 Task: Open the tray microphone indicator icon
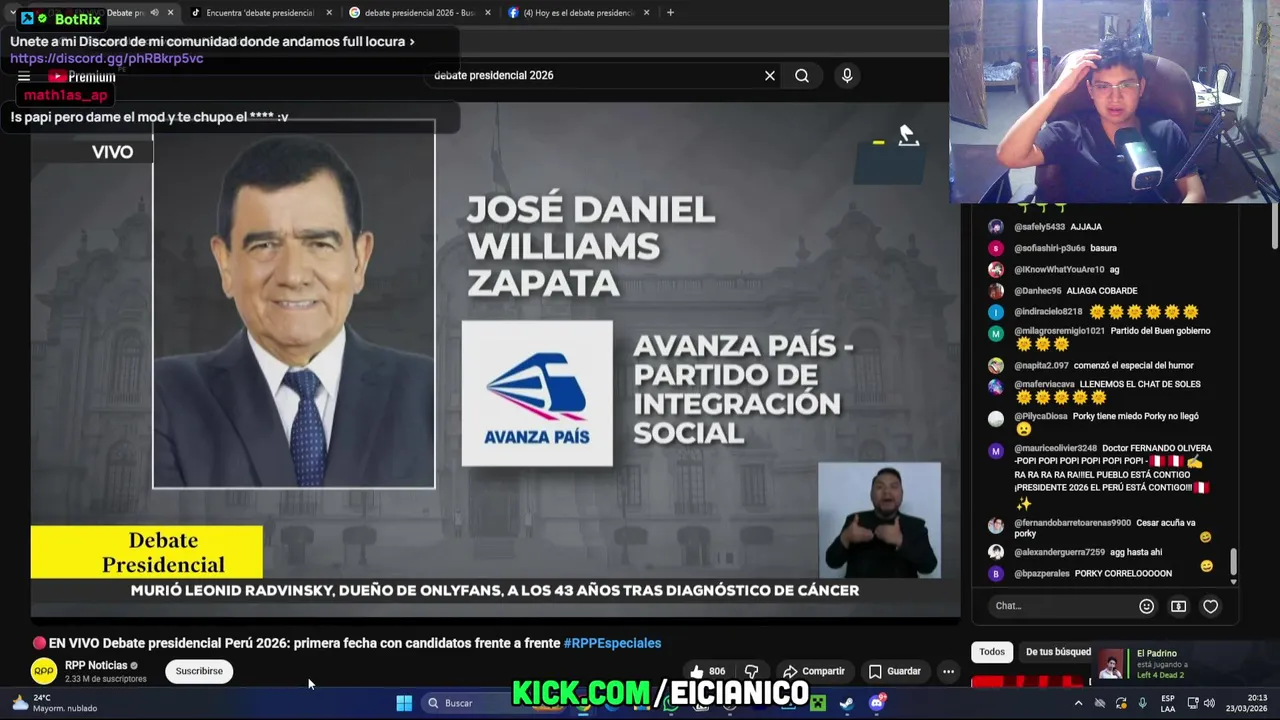pyautogui.click(x=1142, y=703)
